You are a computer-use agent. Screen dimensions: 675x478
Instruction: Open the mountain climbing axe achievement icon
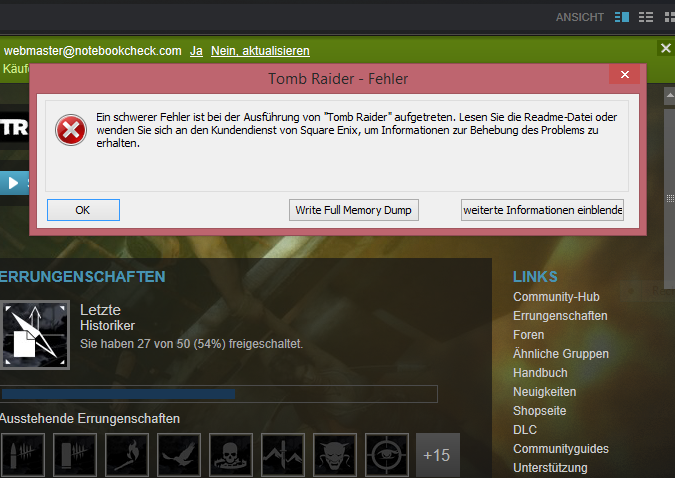(283, 455)
